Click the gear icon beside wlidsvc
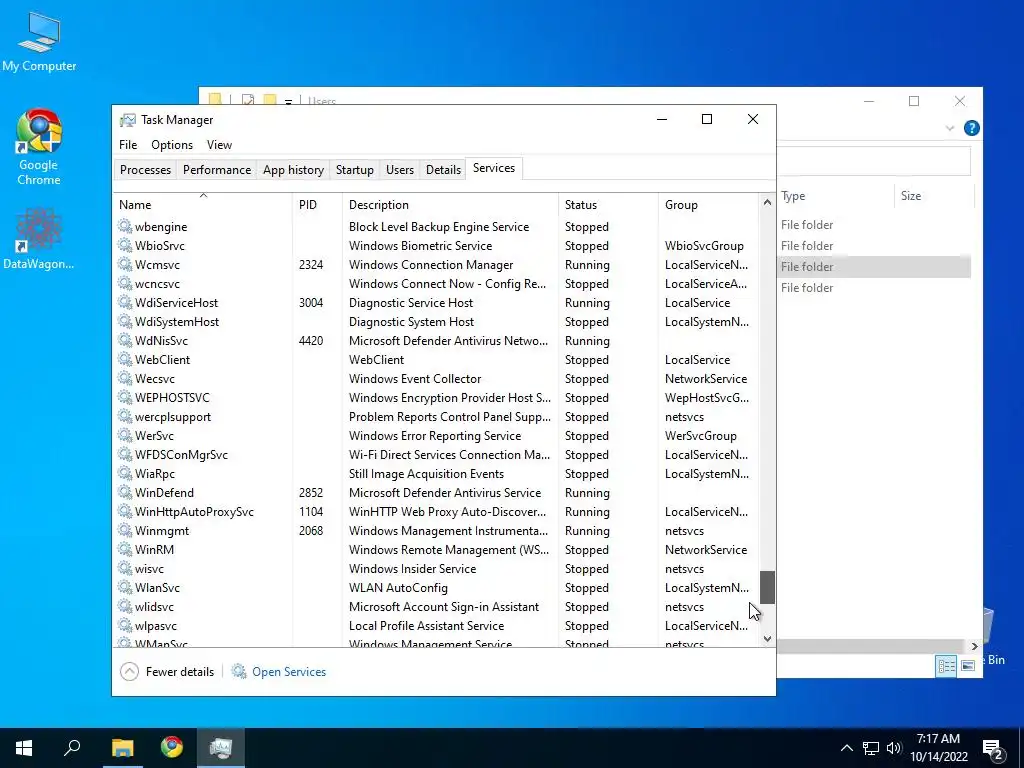The image size is (1024, 768). pos(125,607)
